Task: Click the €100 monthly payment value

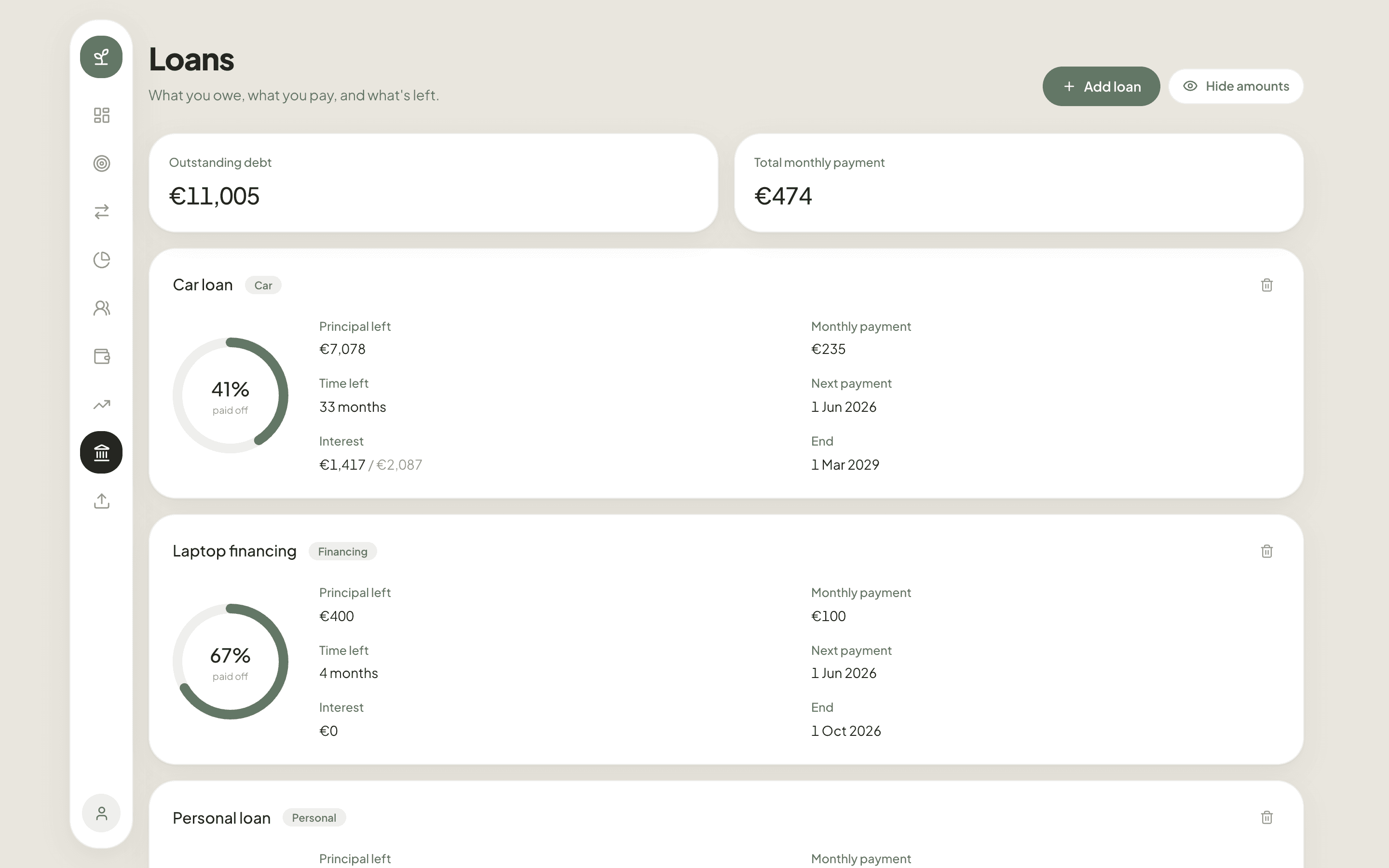Action: click(828, 616)
